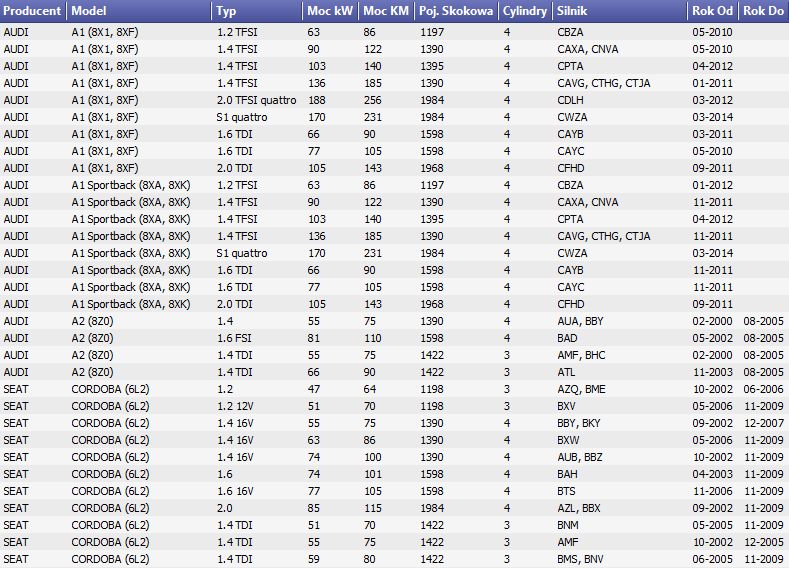
Task: Sort by Moc kW column header
Action: (330, 11)
